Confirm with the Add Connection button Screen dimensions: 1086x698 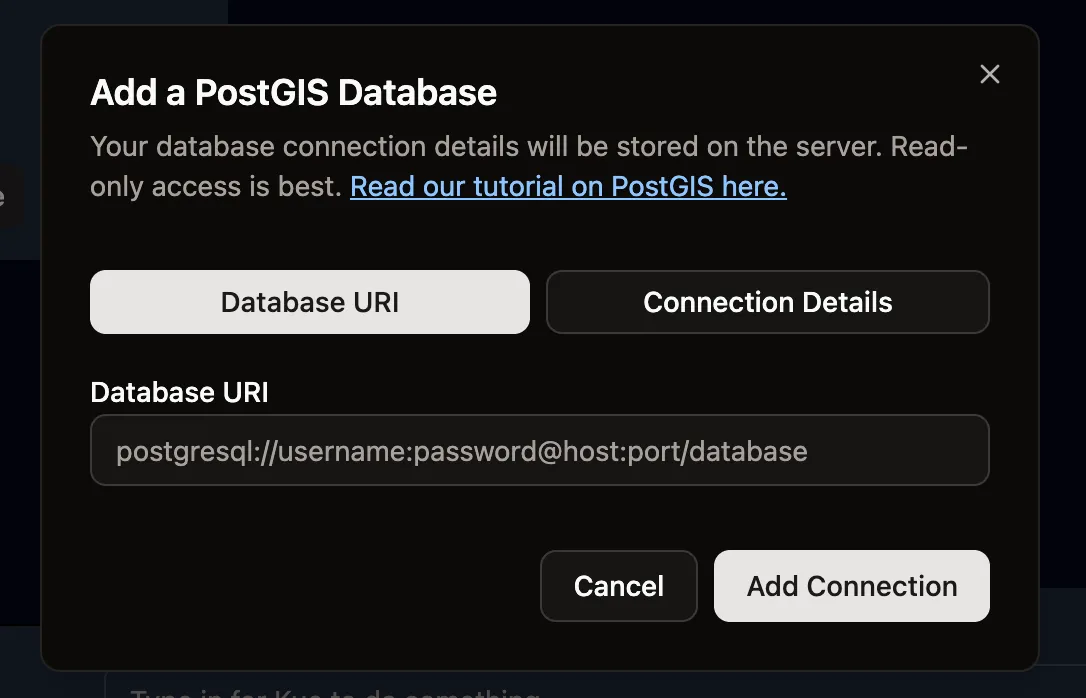852,586
